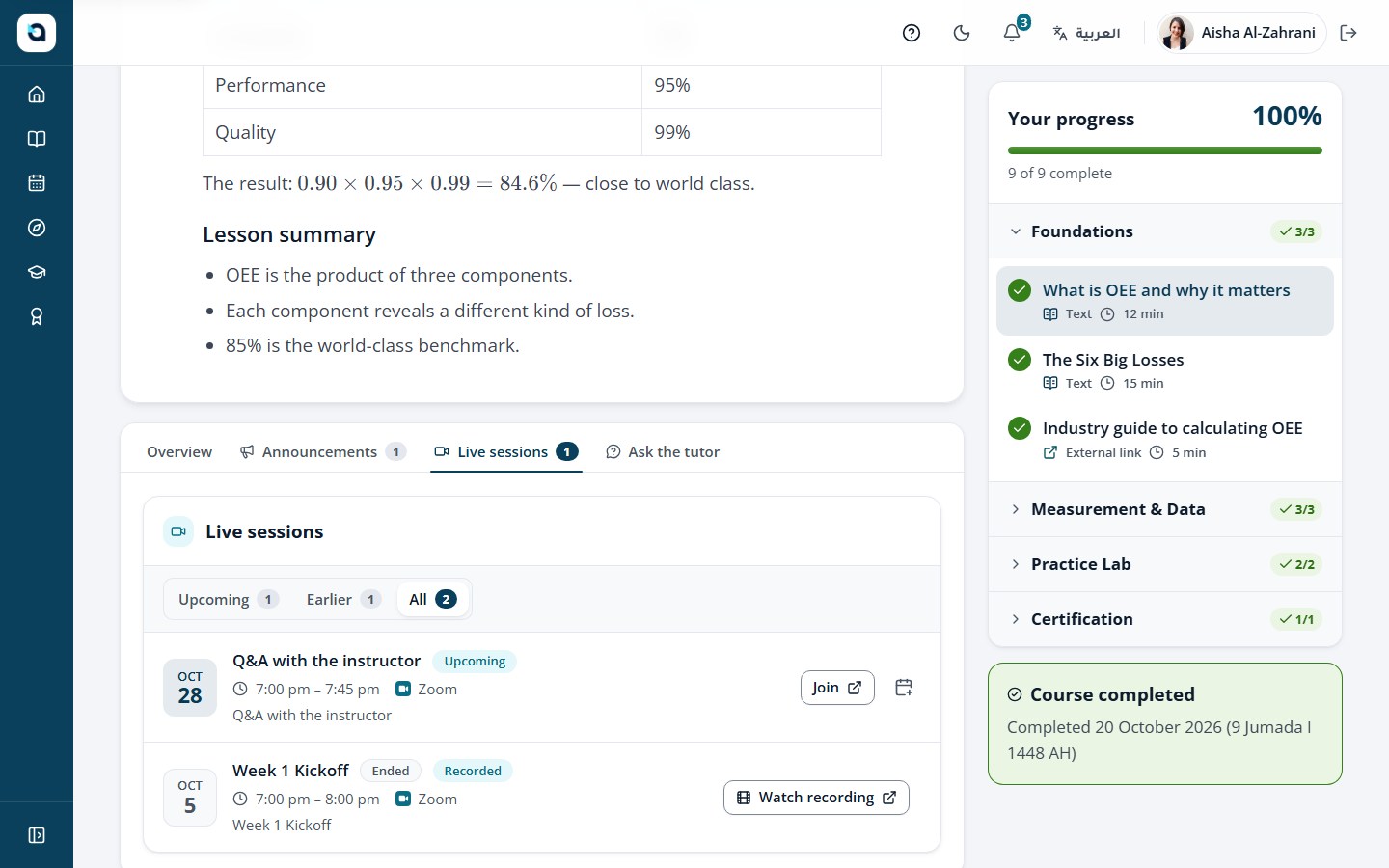The height and width of the screenshot is (868, 1389).
Task: Click the OCT 5 date badge
Action: pyautogui.click(x=190, y=798)
